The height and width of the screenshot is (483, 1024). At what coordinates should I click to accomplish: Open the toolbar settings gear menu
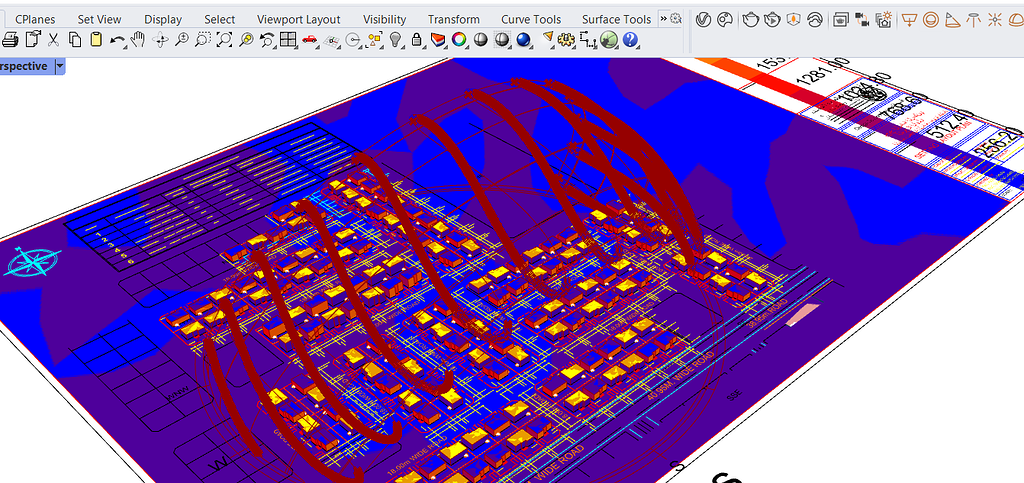click(676, 19)
